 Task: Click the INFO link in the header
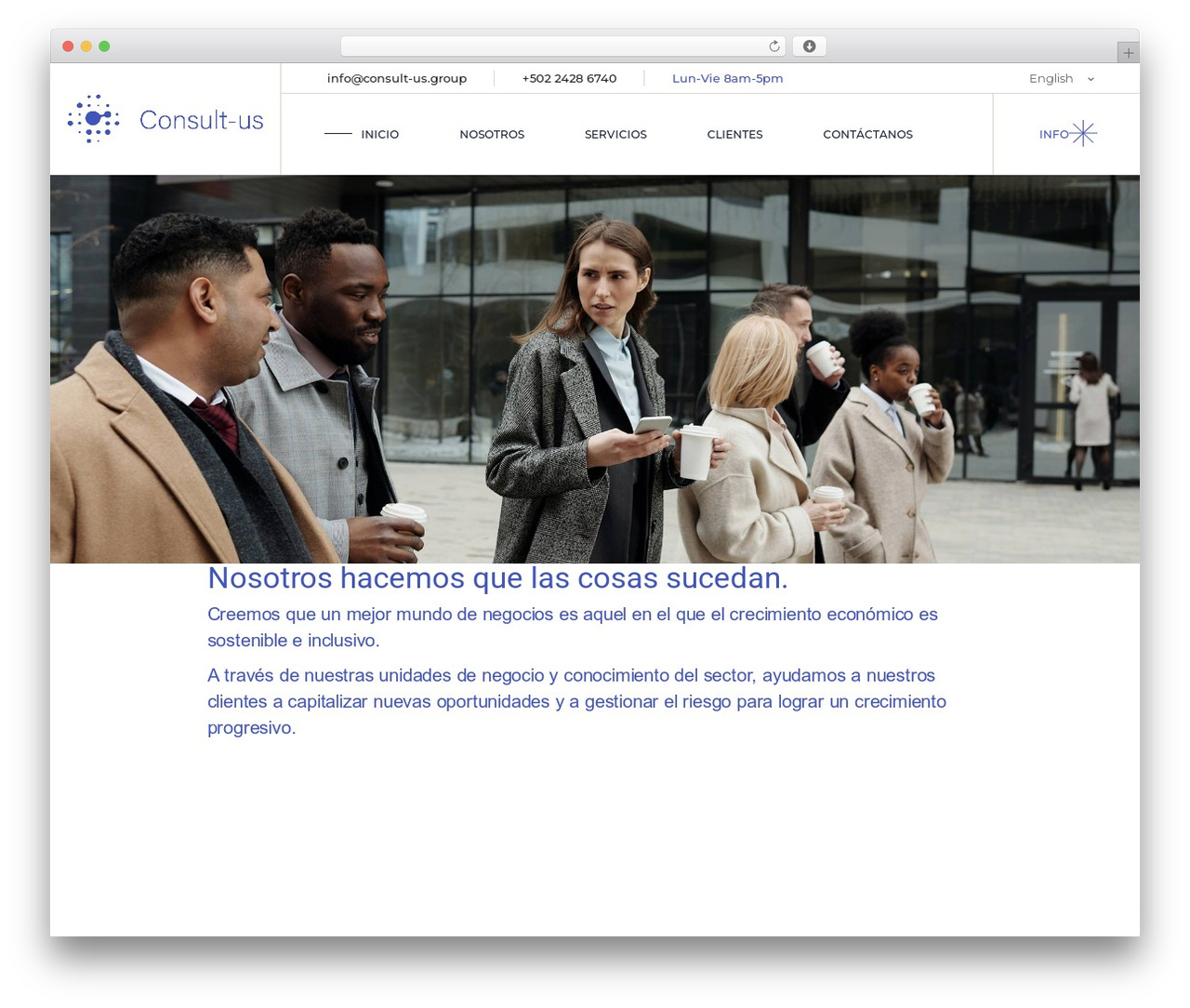click(x=1054, y=135)
